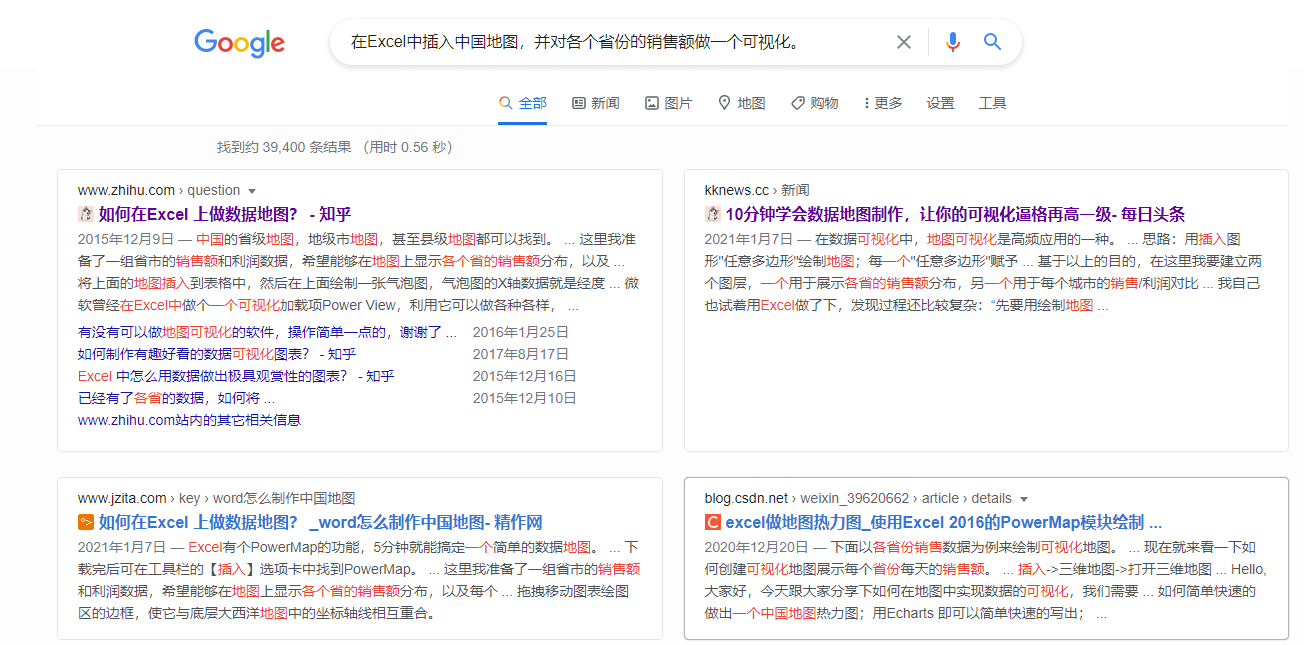
Task: Expand dropdown arrow next to www.zhihu.com
Action: [252, 191]
